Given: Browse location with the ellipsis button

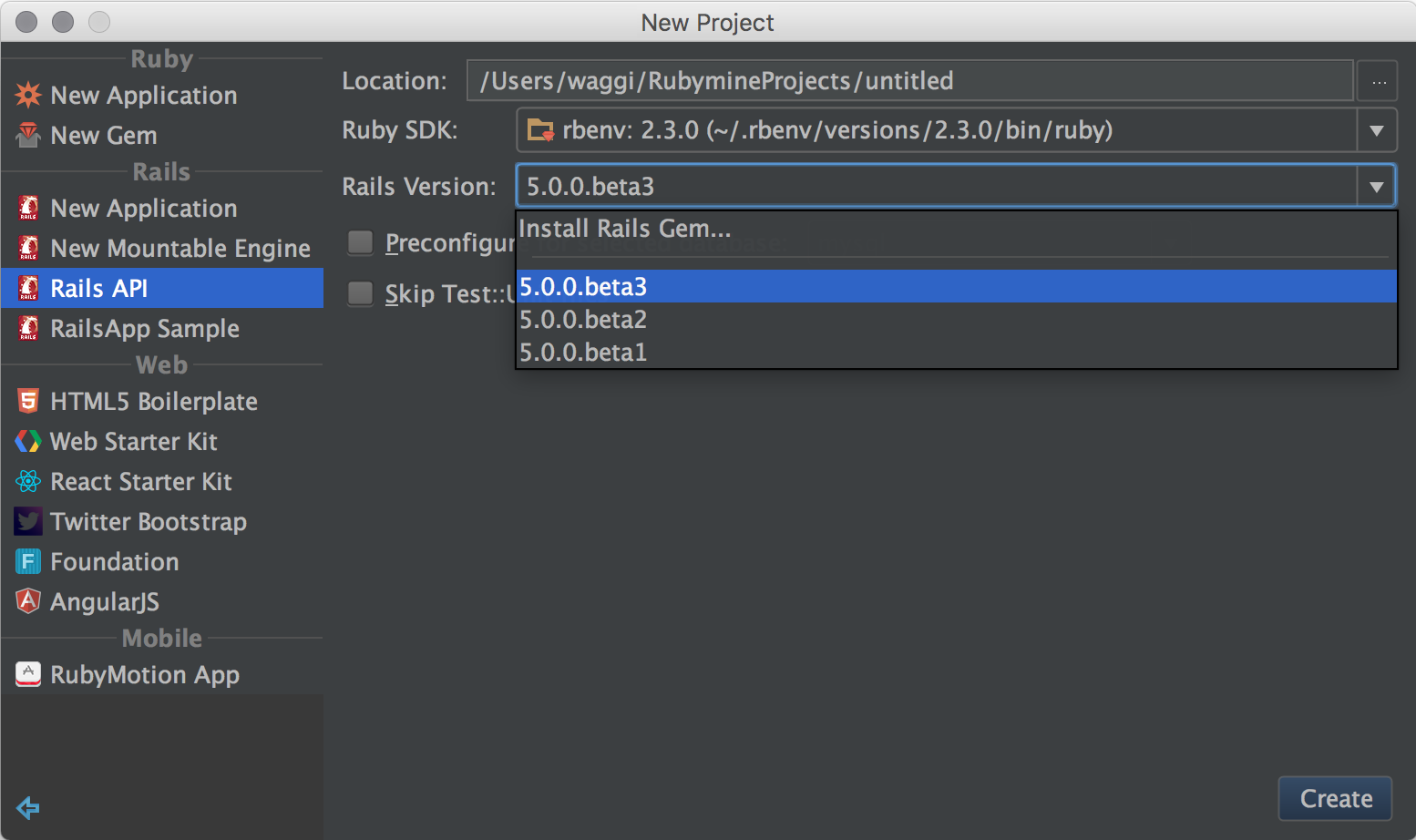Looking at the screenshot, I should click(x=1379, y=81).
